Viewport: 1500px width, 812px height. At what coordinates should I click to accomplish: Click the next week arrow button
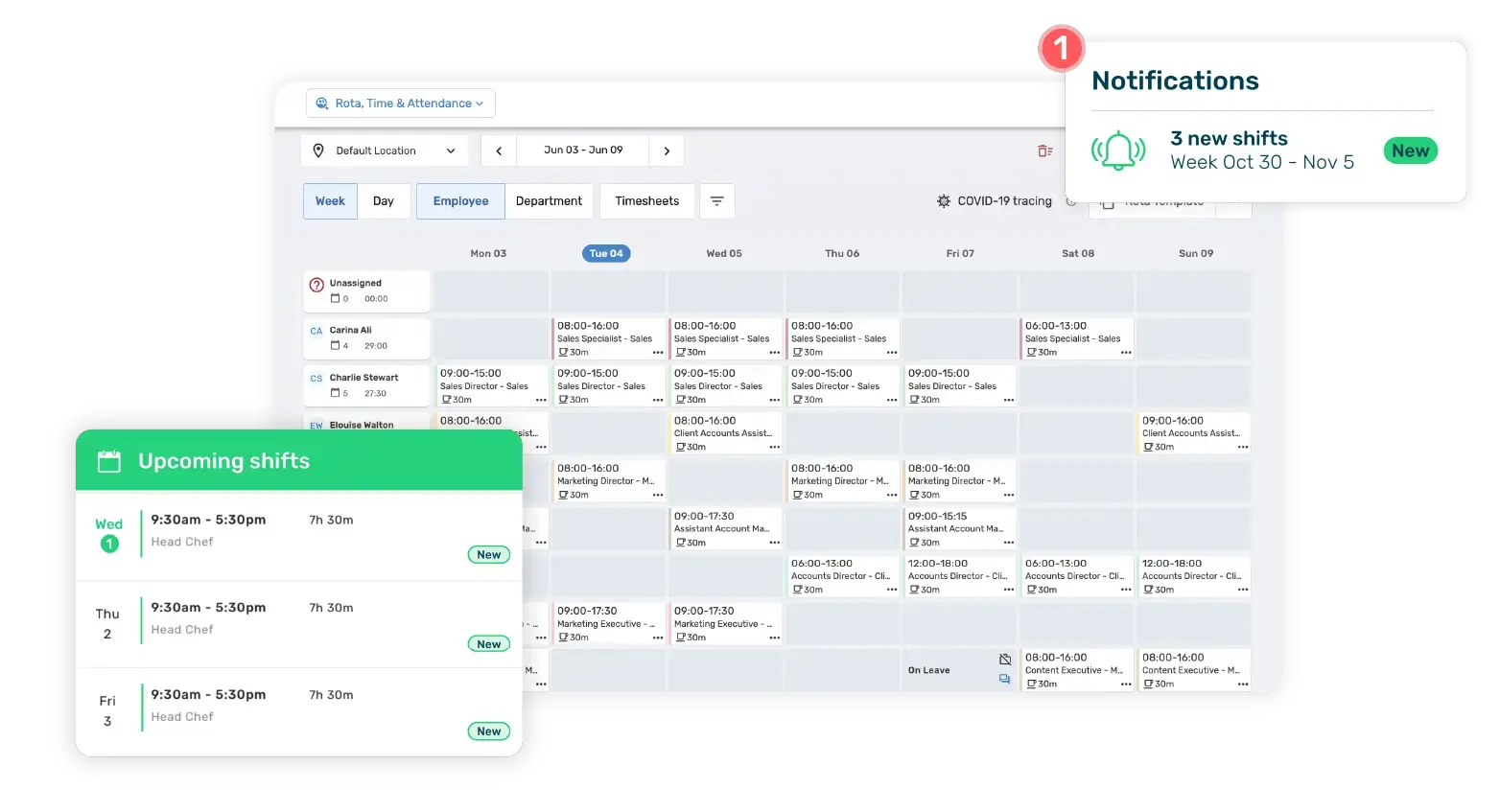(667, 151)
